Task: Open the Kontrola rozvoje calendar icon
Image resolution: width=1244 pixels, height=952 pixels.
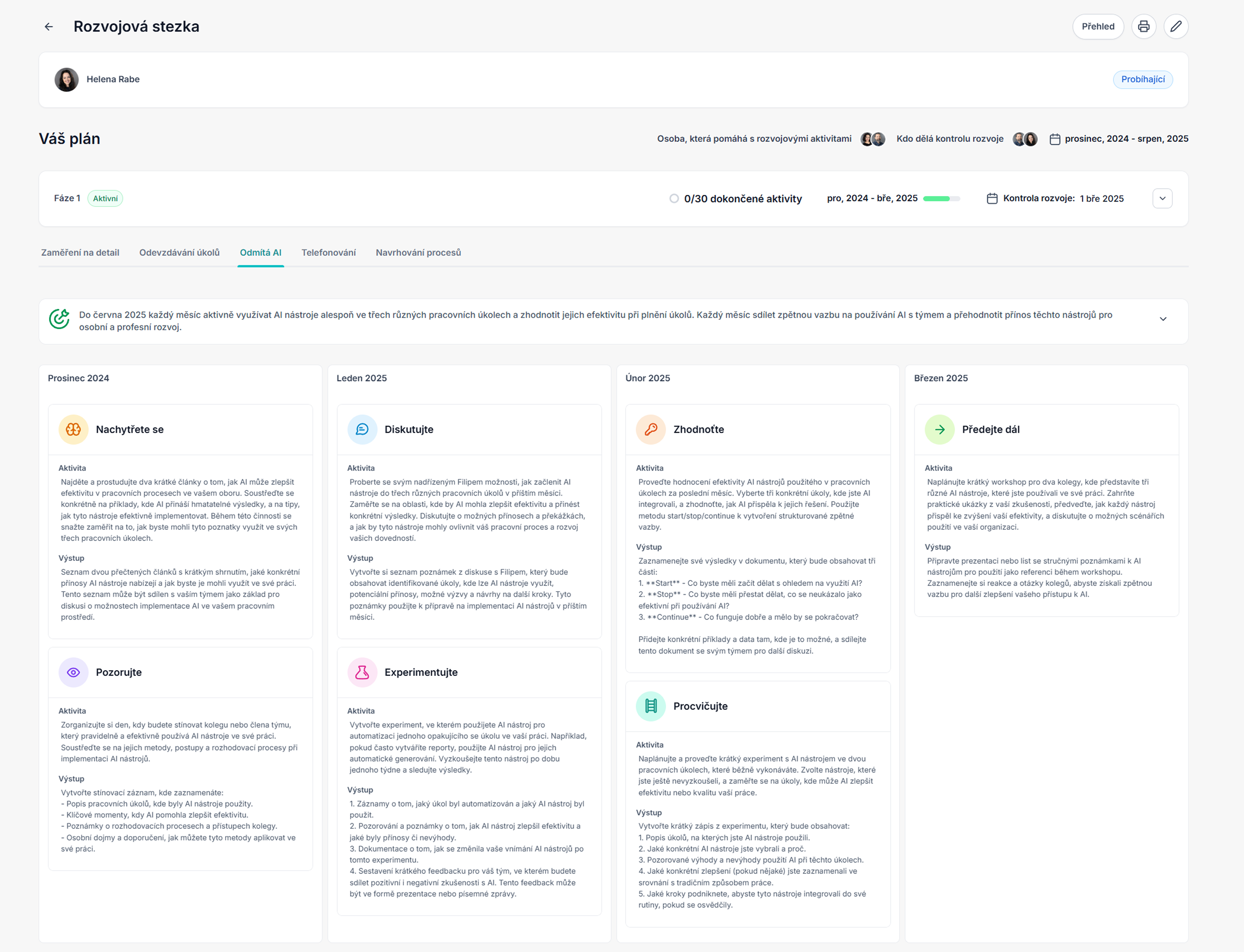Action: [x=992, y=198]
